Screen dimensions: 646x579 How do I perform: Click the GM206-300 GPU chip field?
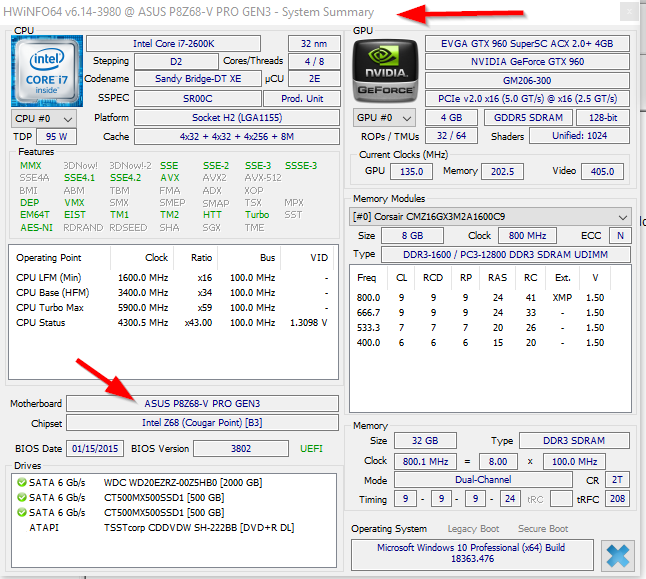[x=527, y=80]
